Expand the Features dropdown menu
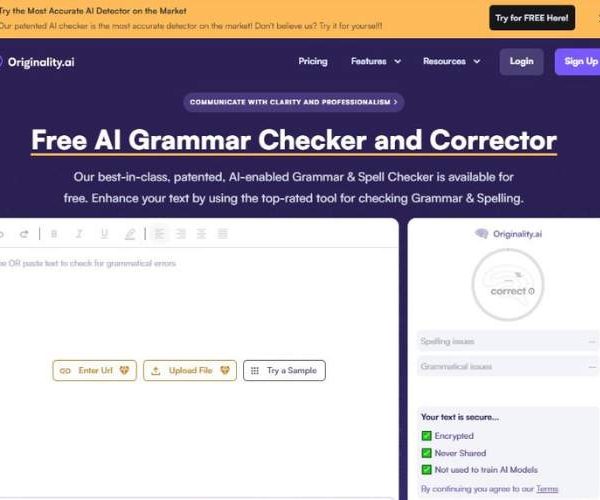This screenshot has width=600, height=500. pyautogui.click(x=376, y=61)
